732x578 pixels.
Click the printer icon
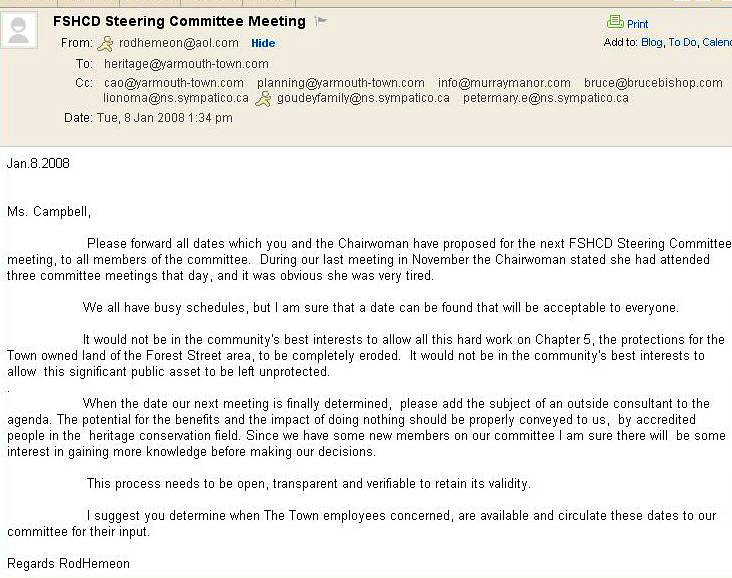point(615,23)
